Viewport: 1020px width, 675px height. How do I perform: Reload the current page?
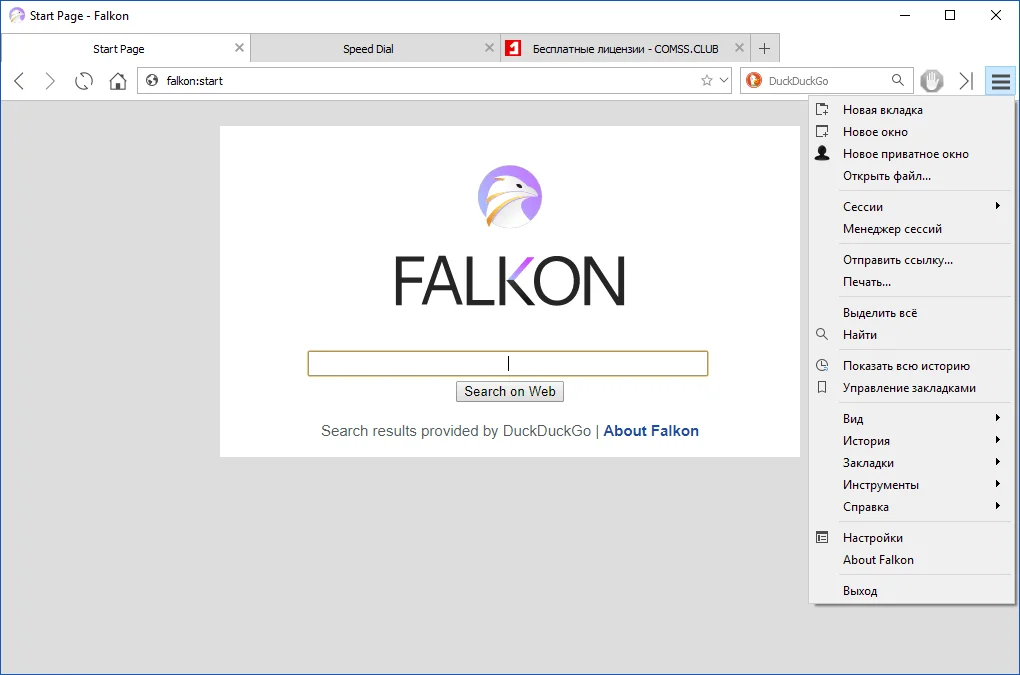tap(84, 81)
